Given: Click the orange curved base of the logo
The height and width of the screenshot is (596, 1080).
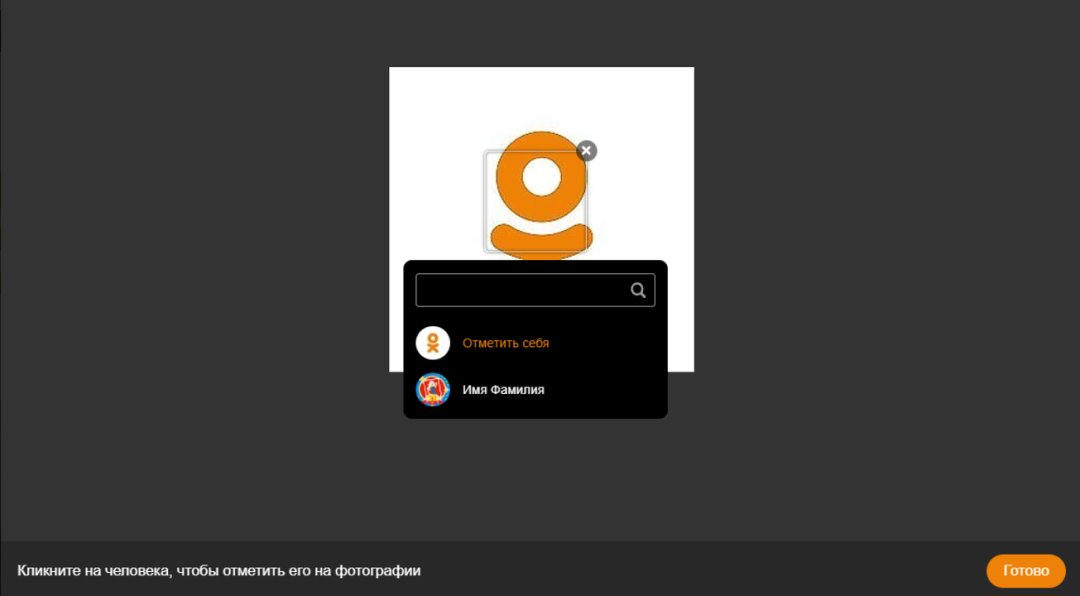Looking at the screenshot, I should point(541,241).
